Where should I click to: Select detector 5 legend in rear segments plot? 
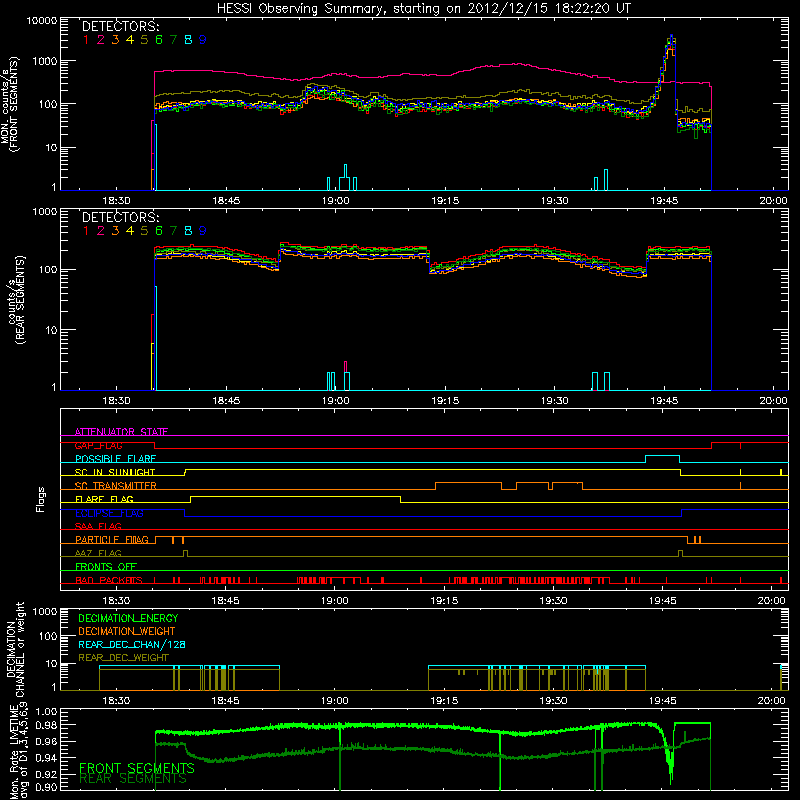tap(144, 231)
